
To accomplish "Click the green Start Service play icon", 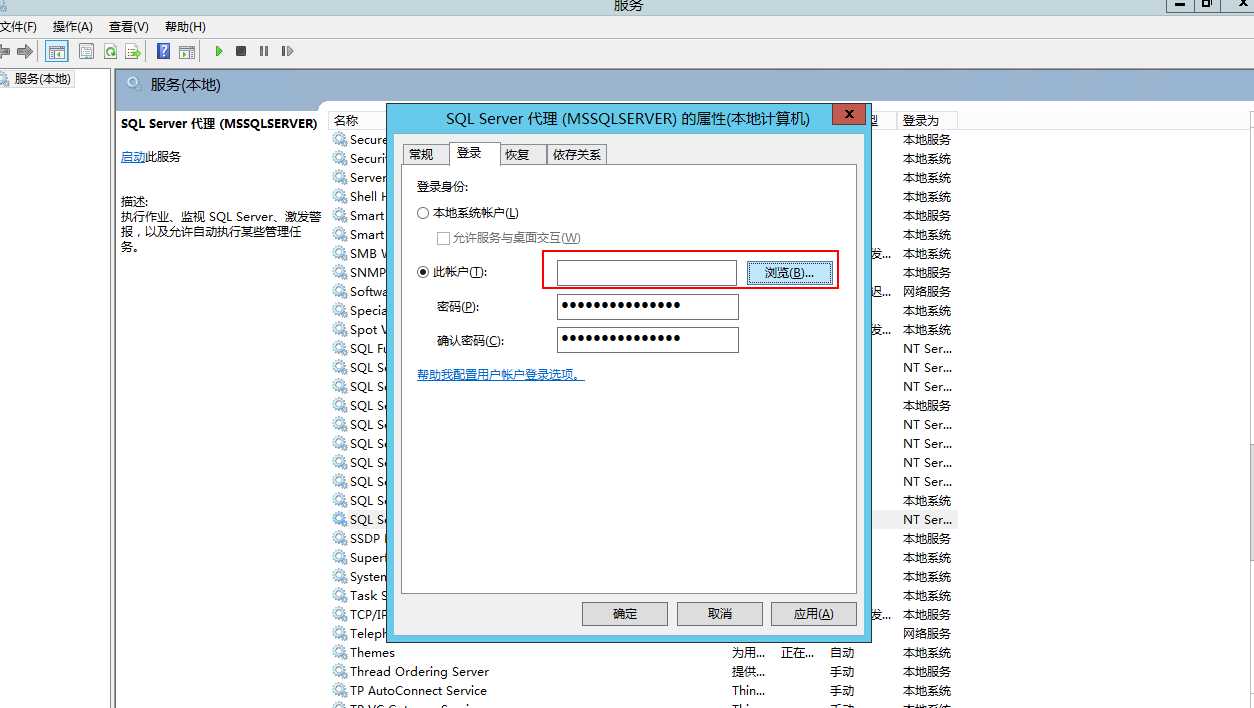I will pos(219,51).
